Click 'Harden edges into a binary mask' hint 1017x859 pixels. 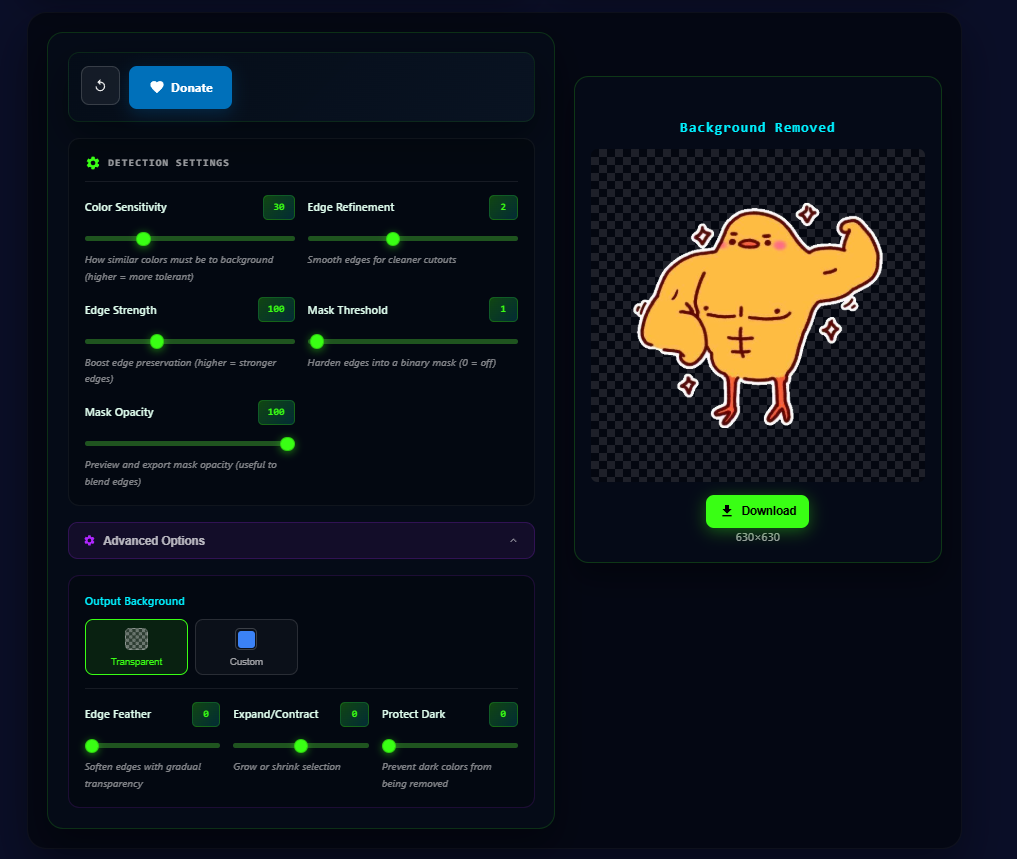click(401, 363)
